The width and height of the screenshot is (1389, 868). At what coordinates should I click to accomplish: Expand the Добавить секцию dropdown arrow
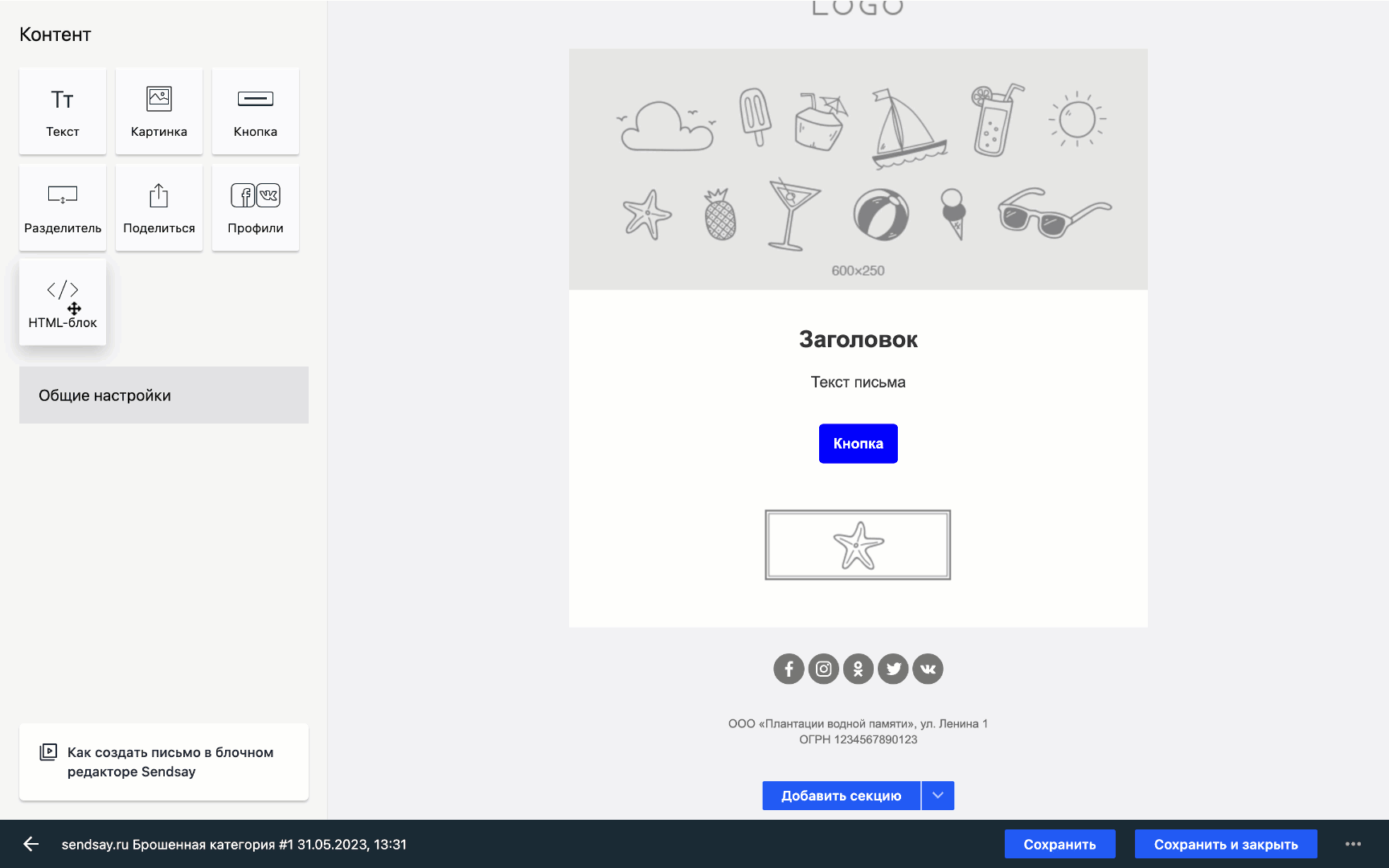tap(938, 796)
